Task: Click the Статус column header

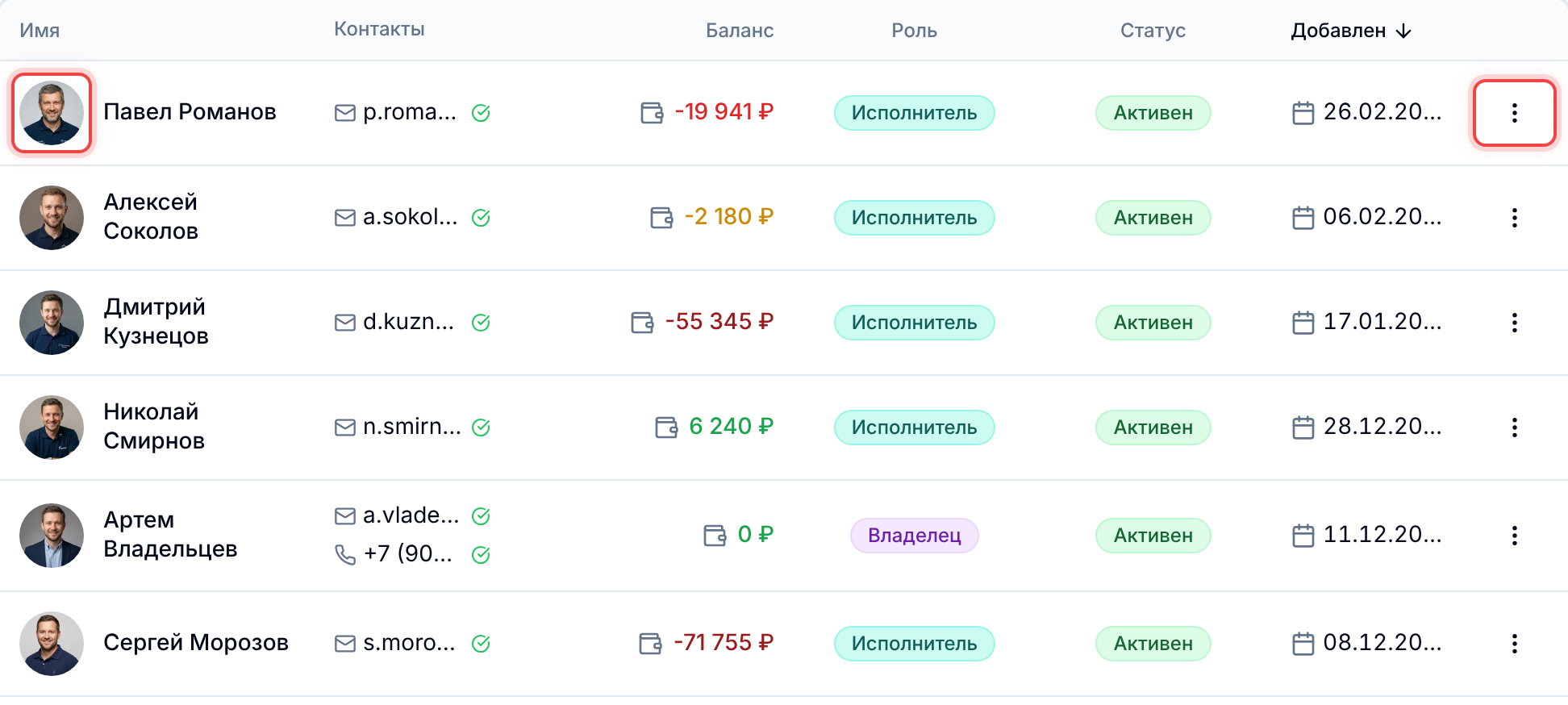Action: tap(1153, 31)
